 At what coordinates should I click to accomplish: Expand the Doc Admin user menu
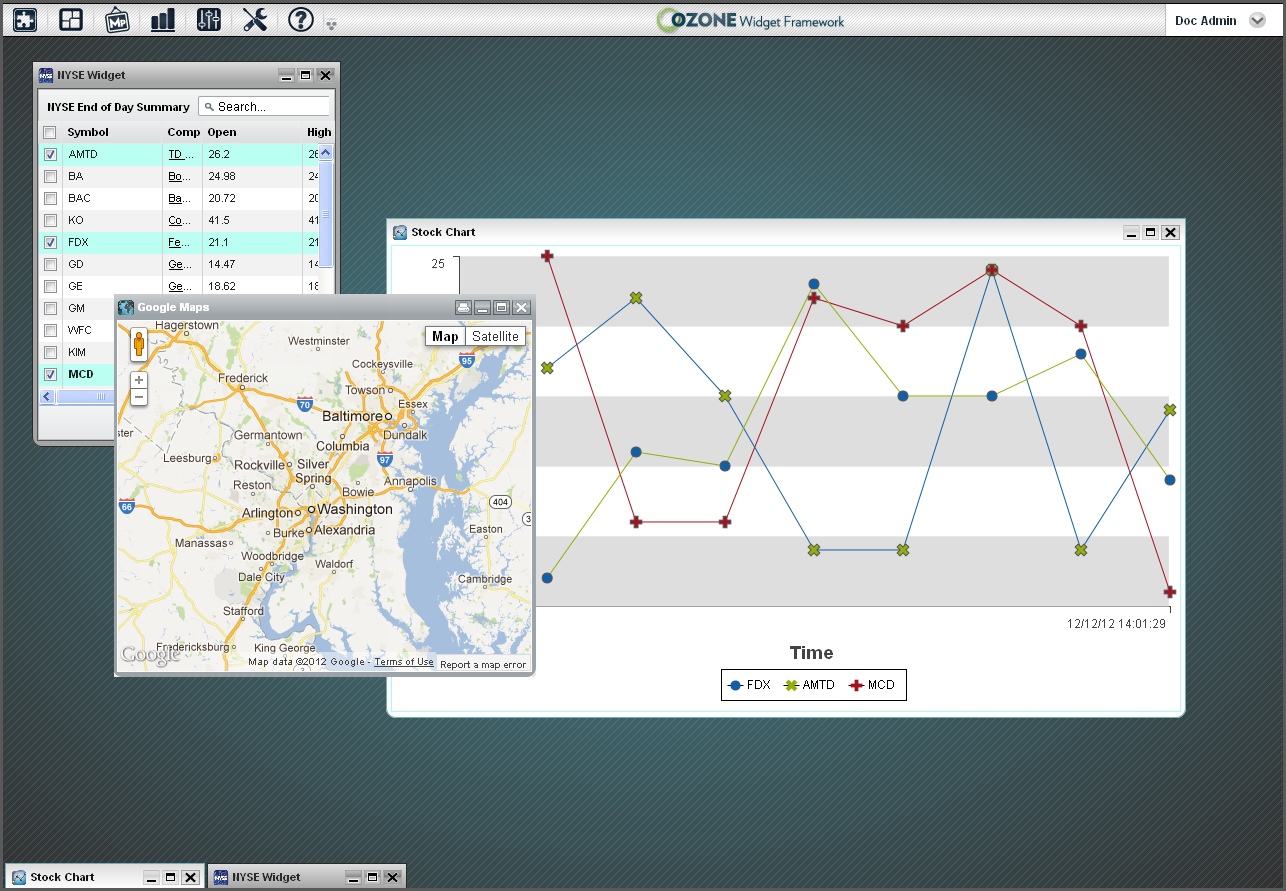1257,21
